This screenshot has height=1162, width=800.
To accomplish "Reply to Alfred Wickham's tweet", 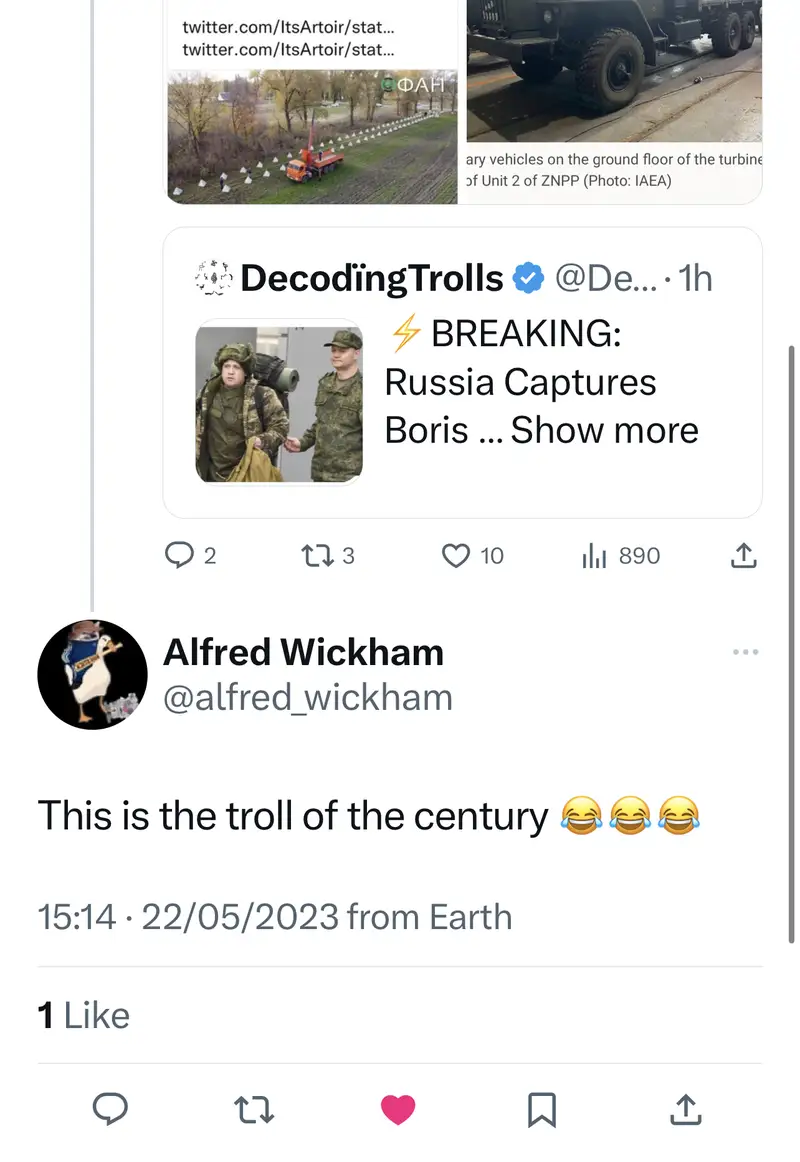I will click(x=110, y=1108).
